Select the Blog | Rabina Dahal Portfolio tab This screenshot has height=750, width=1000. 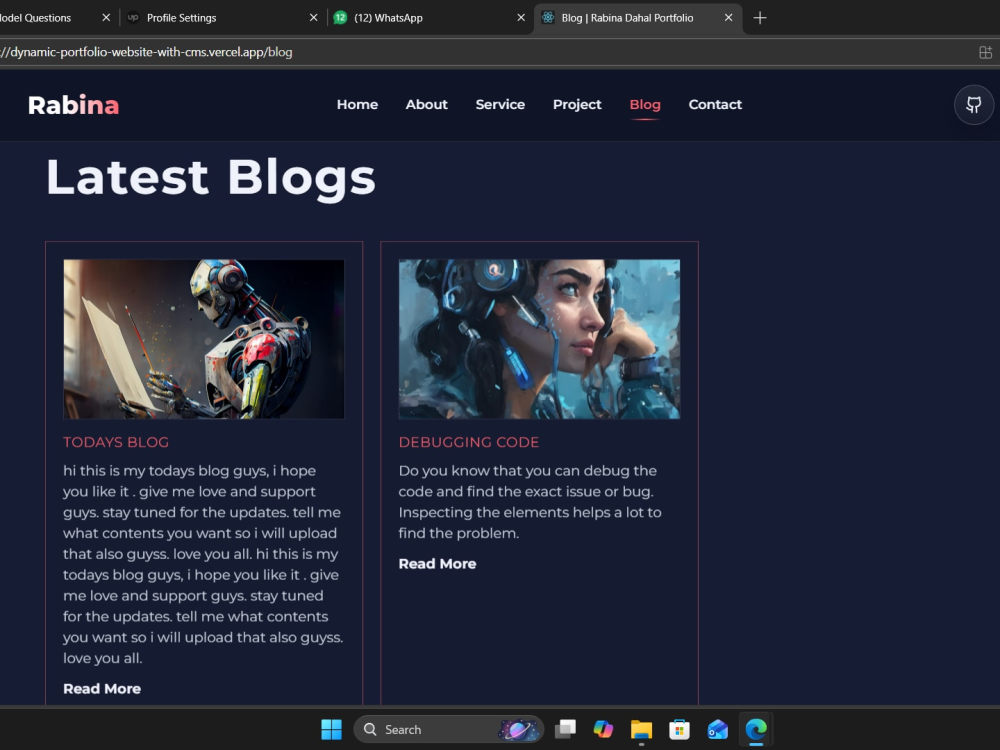tap(638, 18)
